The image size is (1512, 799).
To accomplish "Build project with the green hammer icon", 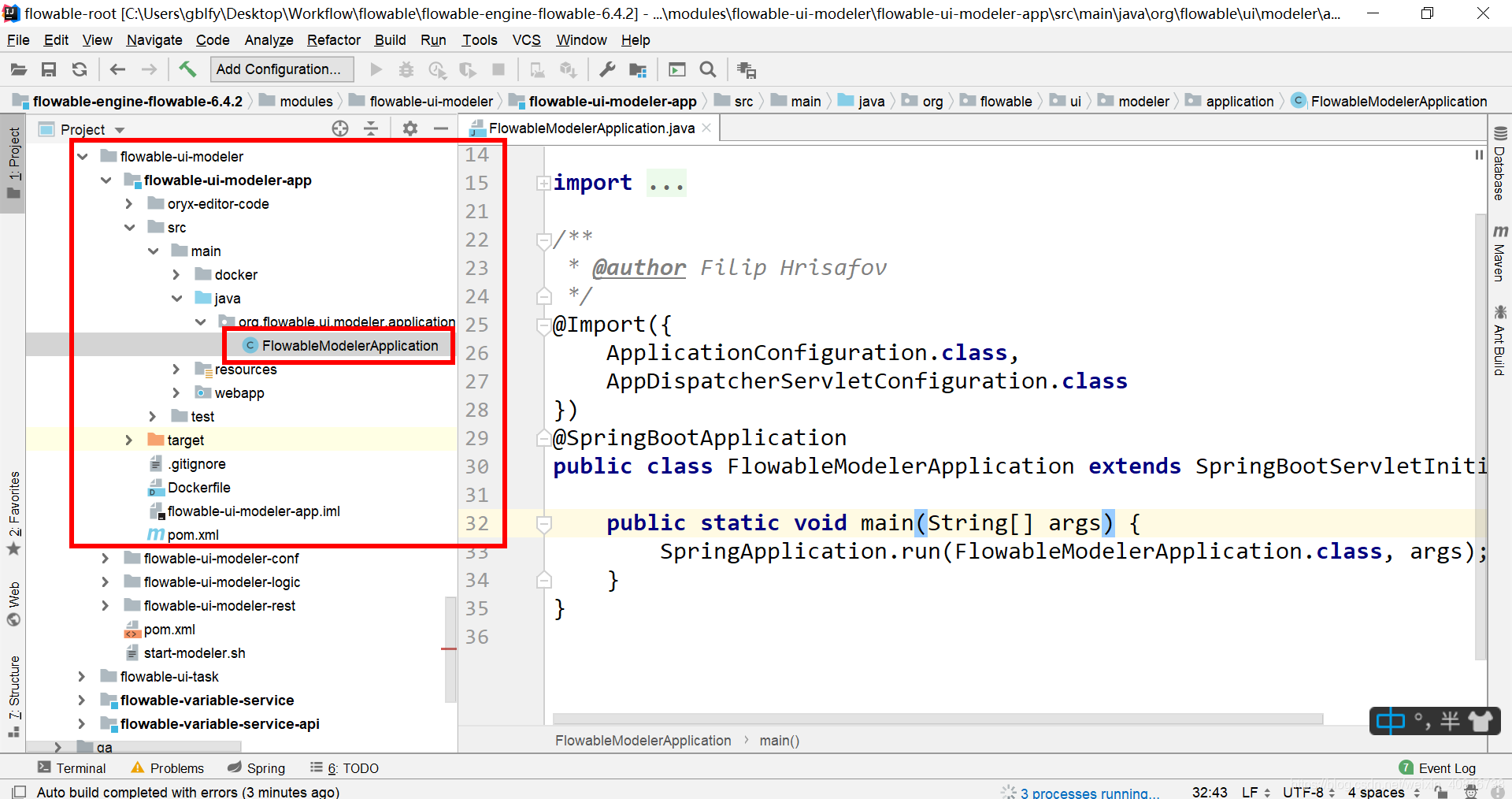I will click(x=187, y=69).
